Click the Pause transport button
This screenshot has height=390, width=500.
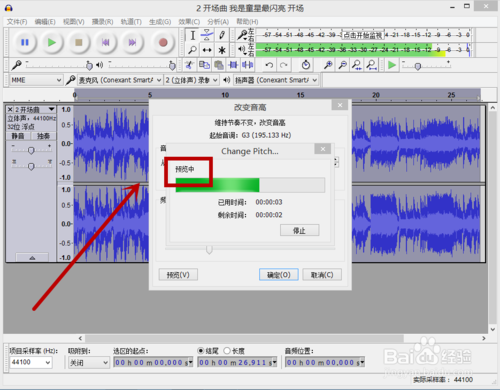[x=25, y=43]
